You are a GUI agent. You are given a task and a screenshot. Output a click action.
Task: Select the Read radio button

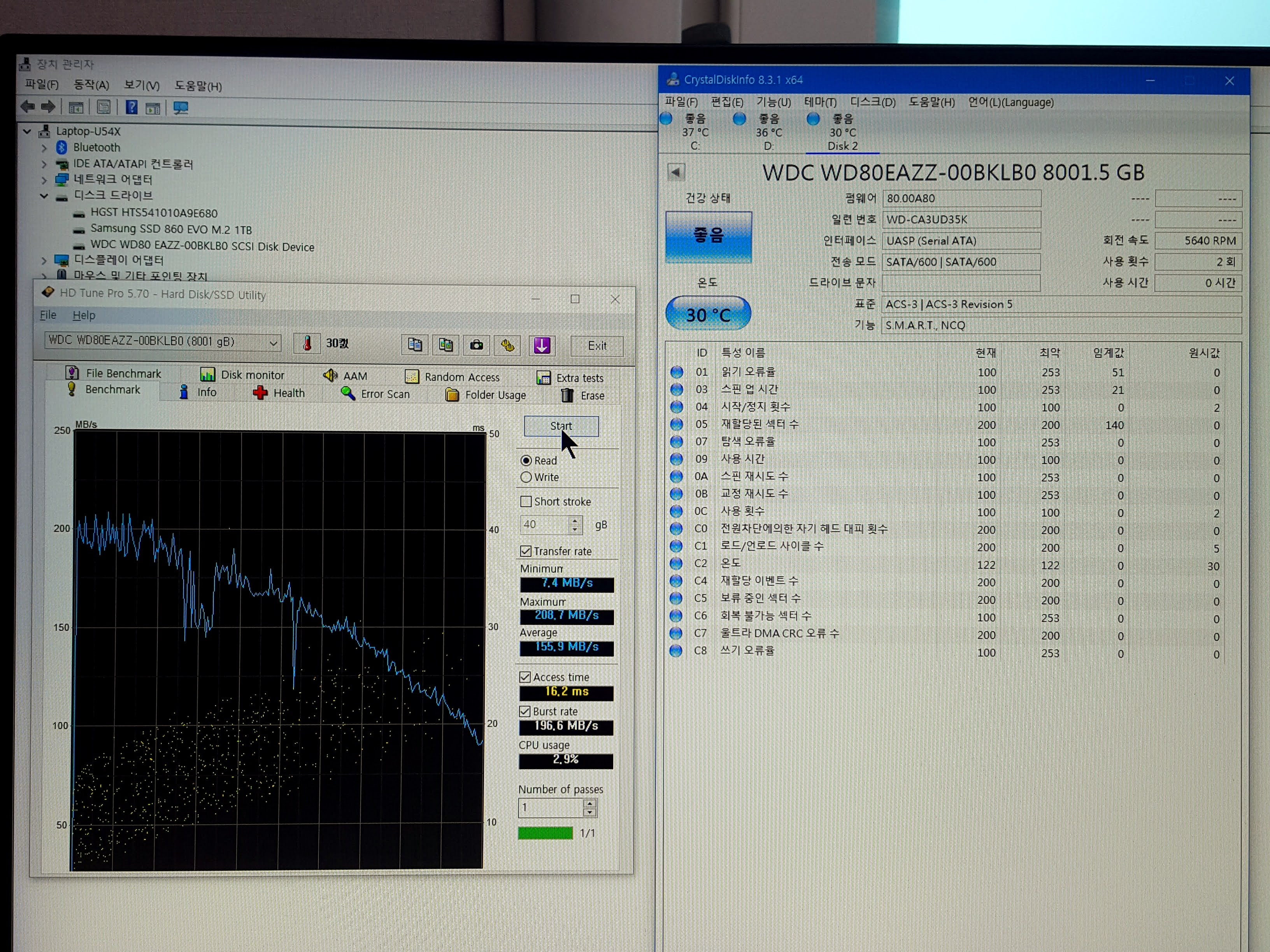pos(526,460)
